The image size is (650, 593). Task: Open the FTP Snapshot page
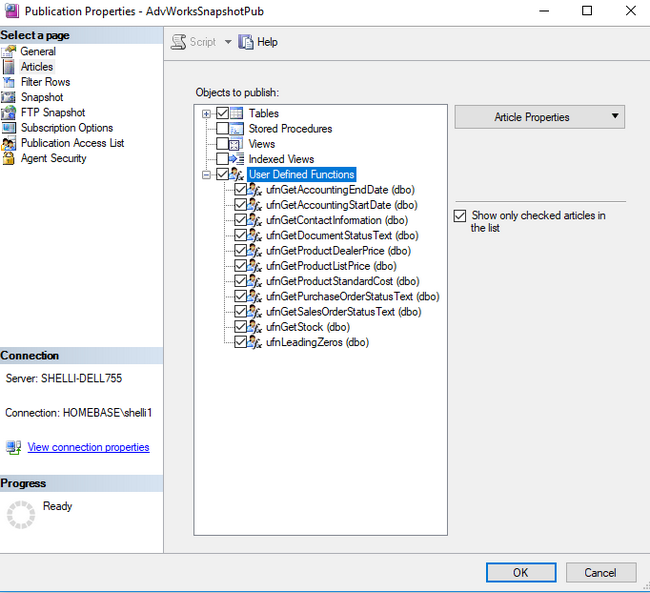pos(53,112)
